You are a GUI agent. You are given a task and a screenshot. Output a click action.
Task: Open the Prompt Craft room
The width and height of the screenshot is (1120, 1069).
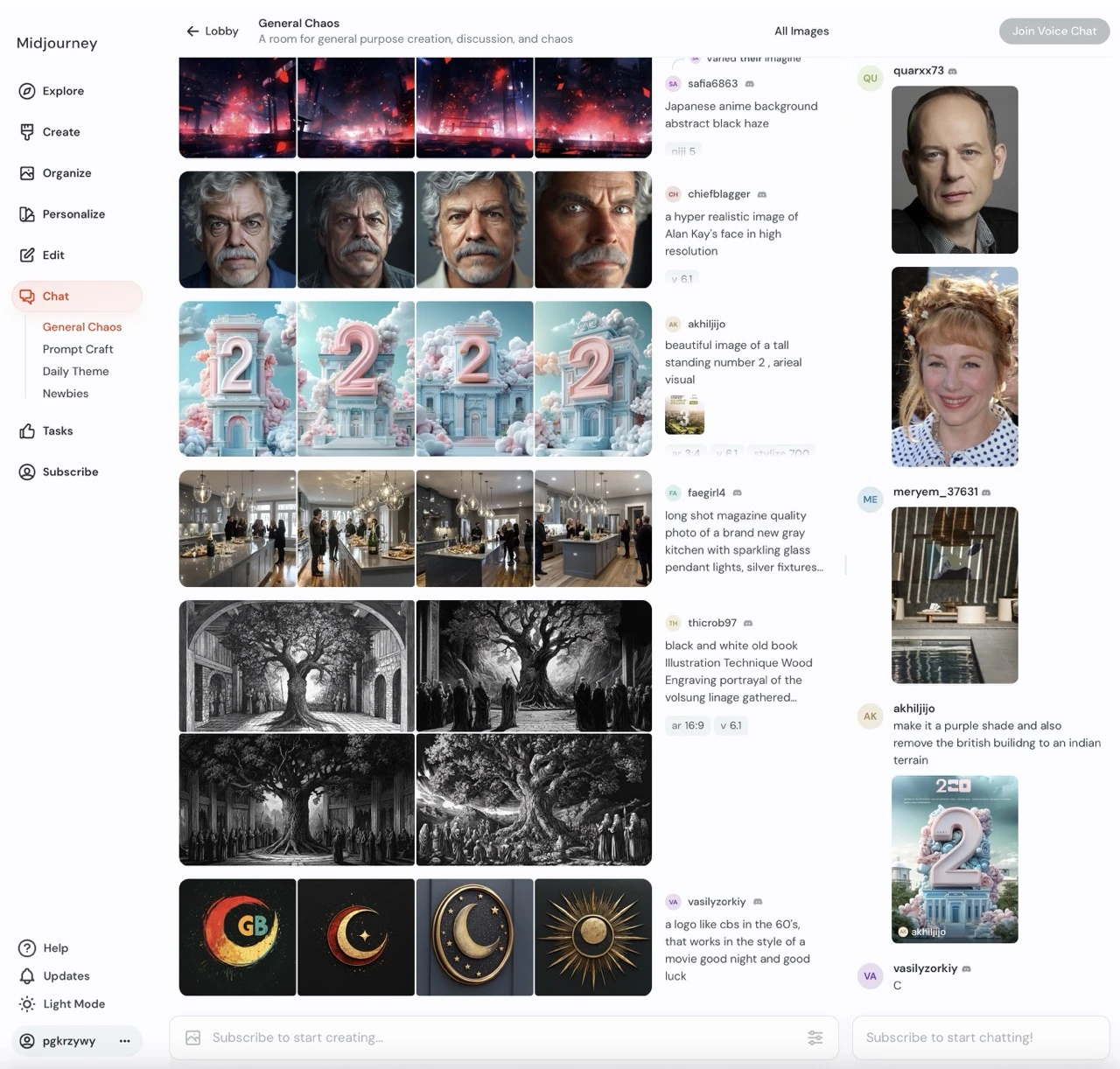click(x=78, y=349)
